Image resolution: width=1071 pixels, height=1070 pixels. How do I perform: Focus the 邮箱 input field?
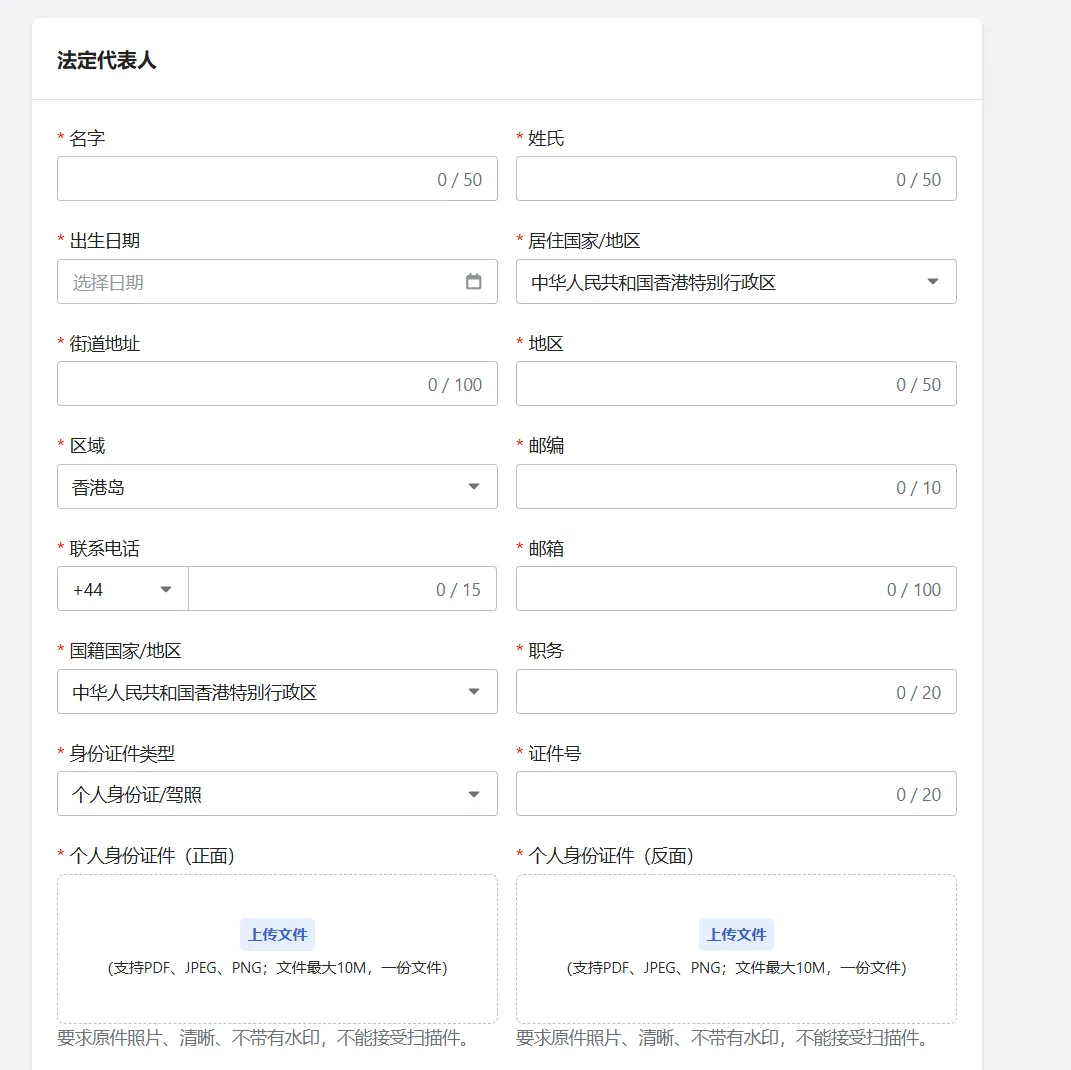[x=700, y=589]
